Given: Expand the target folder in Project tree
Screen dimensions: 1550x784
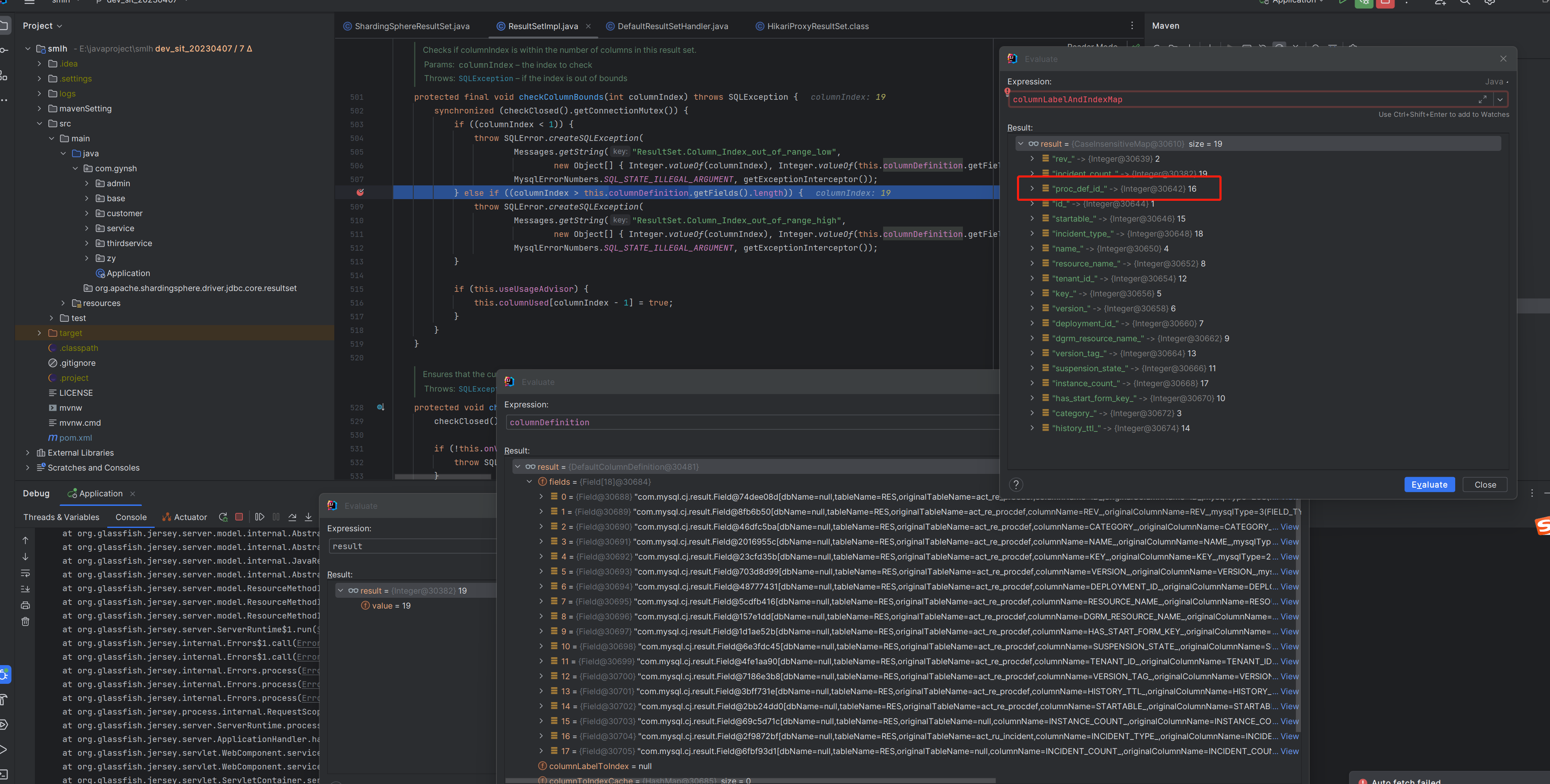Looking at the screenshot, I should point(40,333).
